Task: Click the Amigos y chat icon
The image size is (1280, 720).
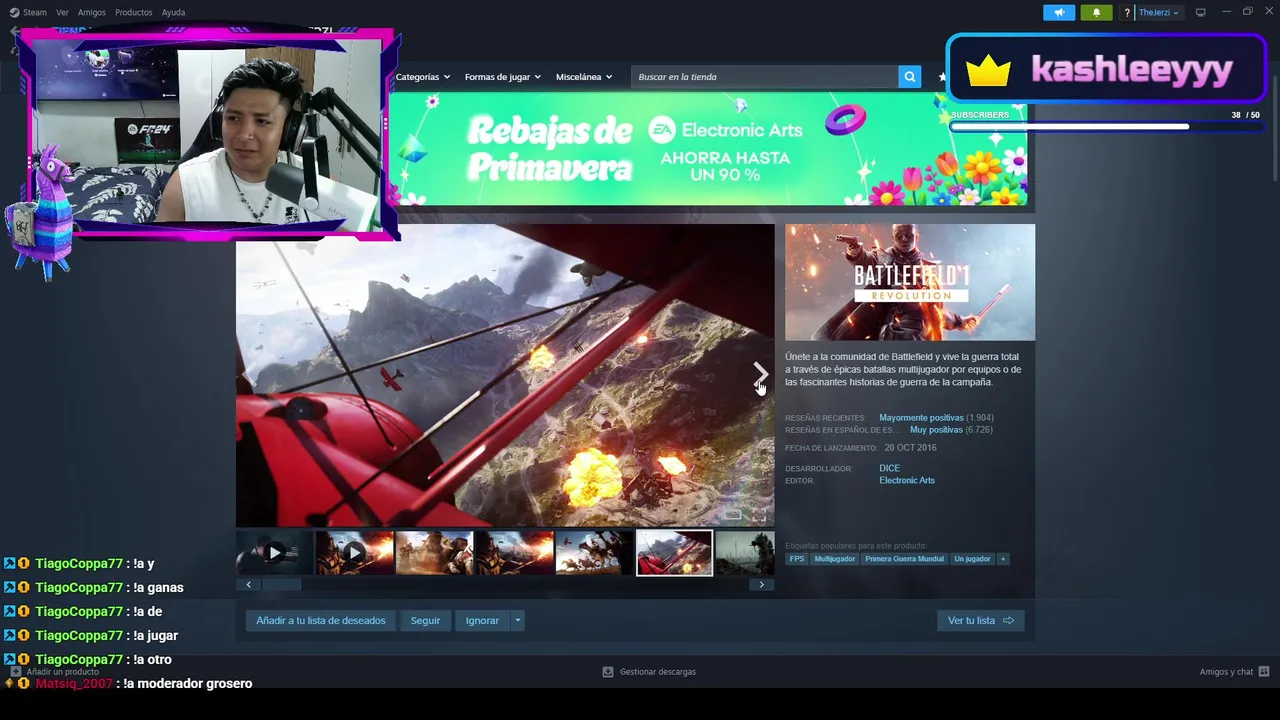Action: click(1264, 672)
